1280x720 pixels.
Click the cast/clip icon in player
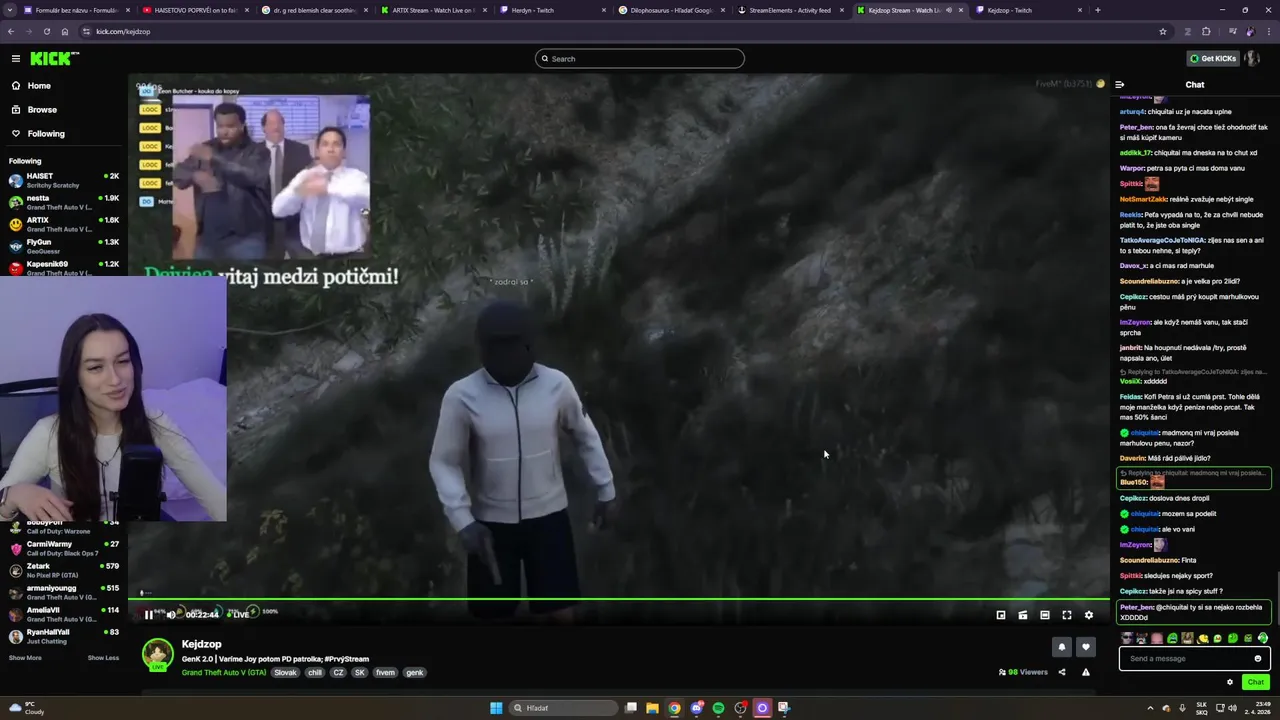[x=1023, y=616]
